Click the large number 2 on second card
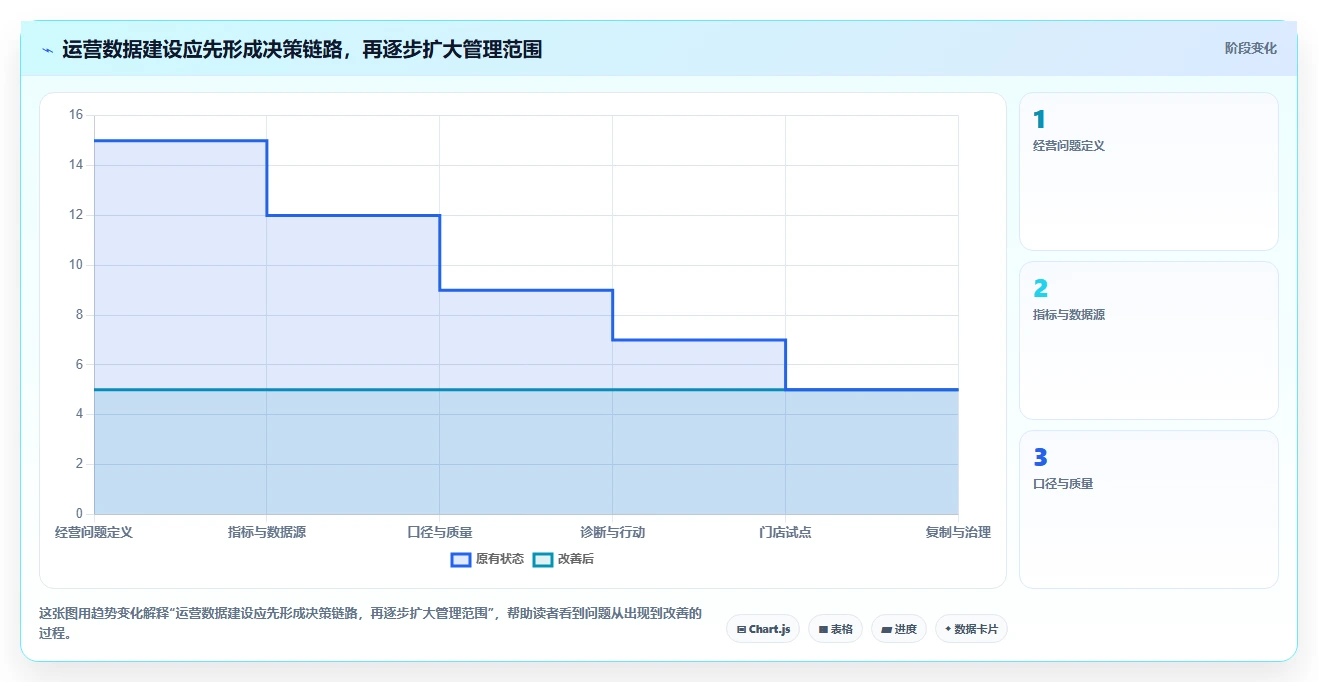This screenshot has width=1318, height=682. pyautogui.click(x=1040, y=289)
